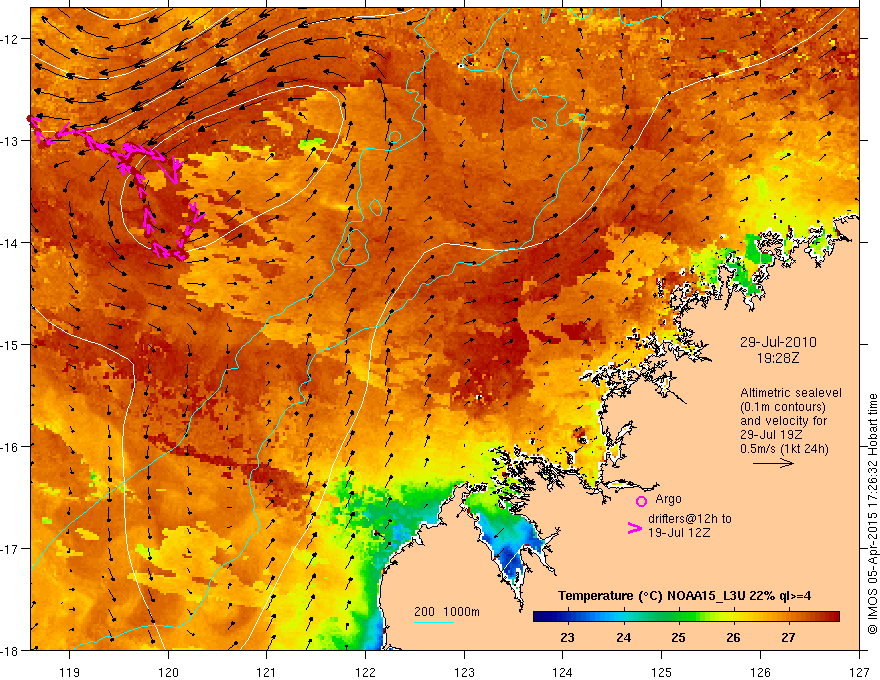Click the '200 1000m' isobath label

pos(447,612)
